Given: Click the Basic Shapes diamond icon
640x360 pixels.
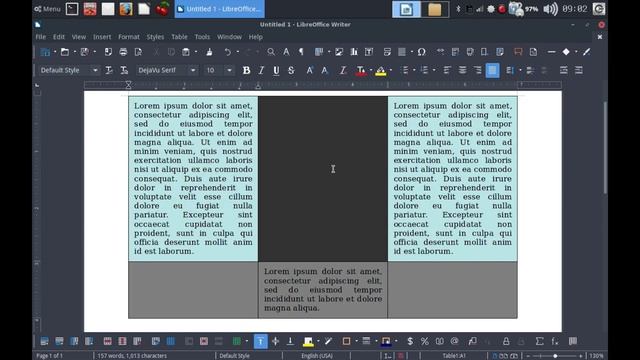Looking at the screenshot, I should click(x=566, y=52).
